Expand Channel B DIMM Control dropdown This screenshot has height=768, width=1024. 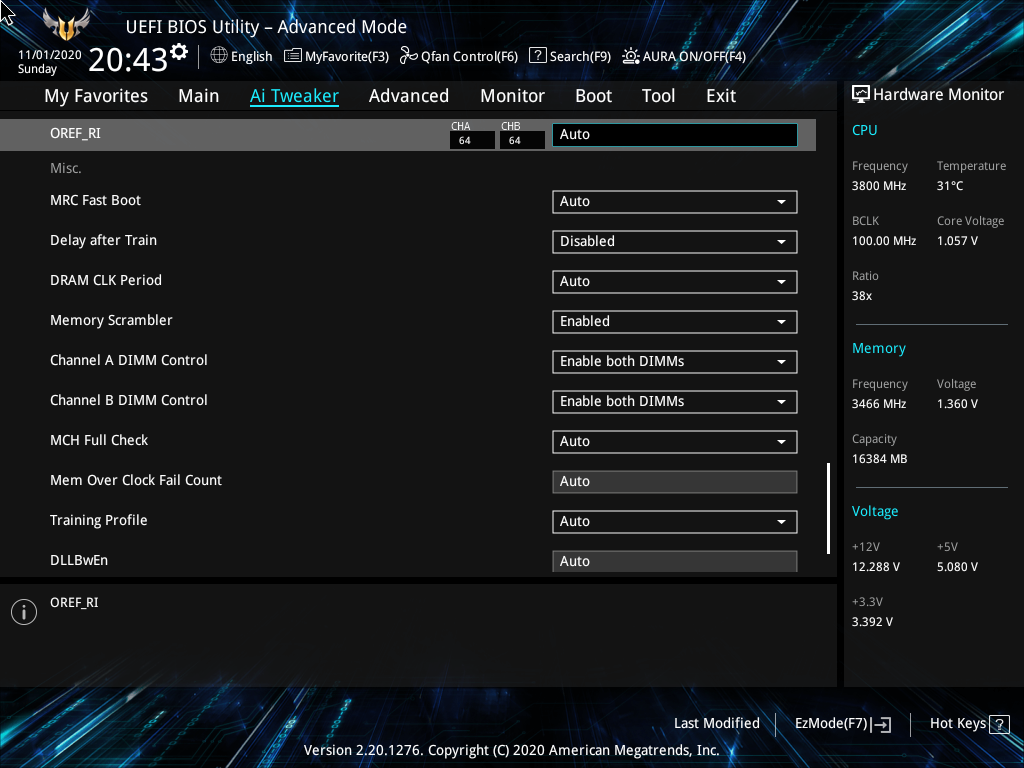675,402
